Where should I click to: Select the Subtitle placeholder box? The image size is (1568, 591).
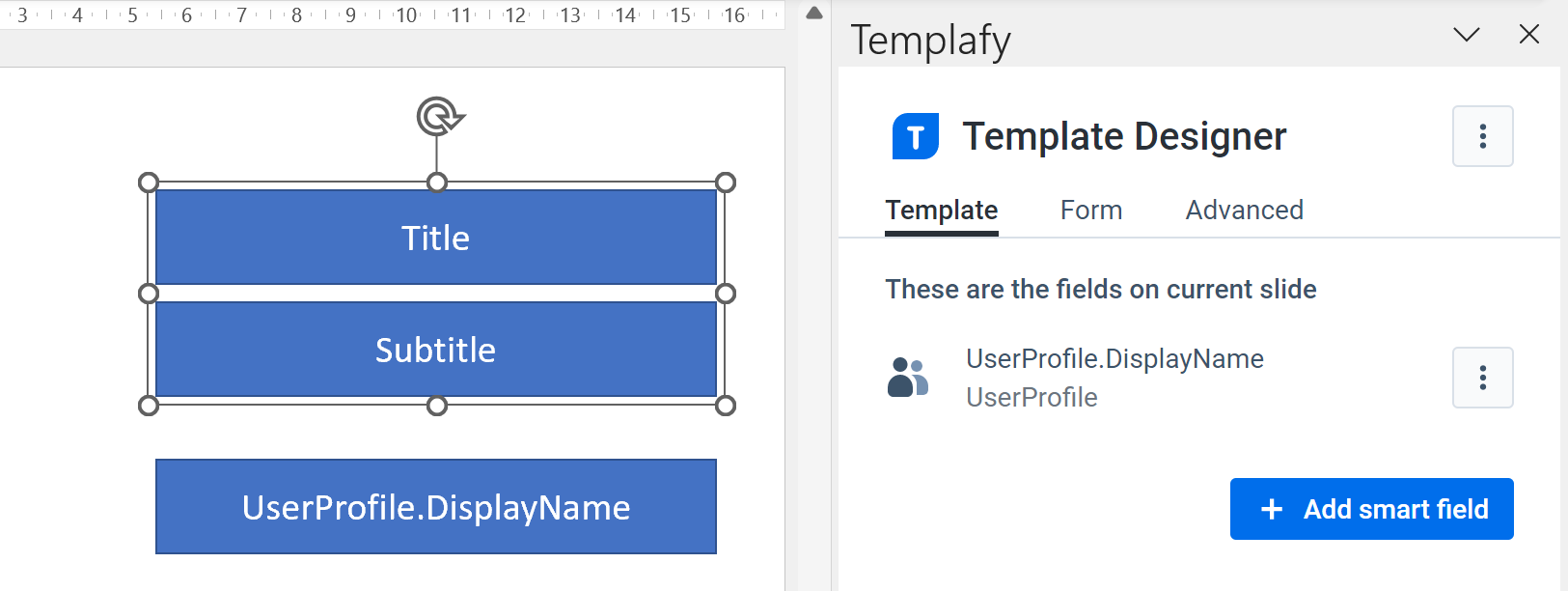tap(435, 350)
